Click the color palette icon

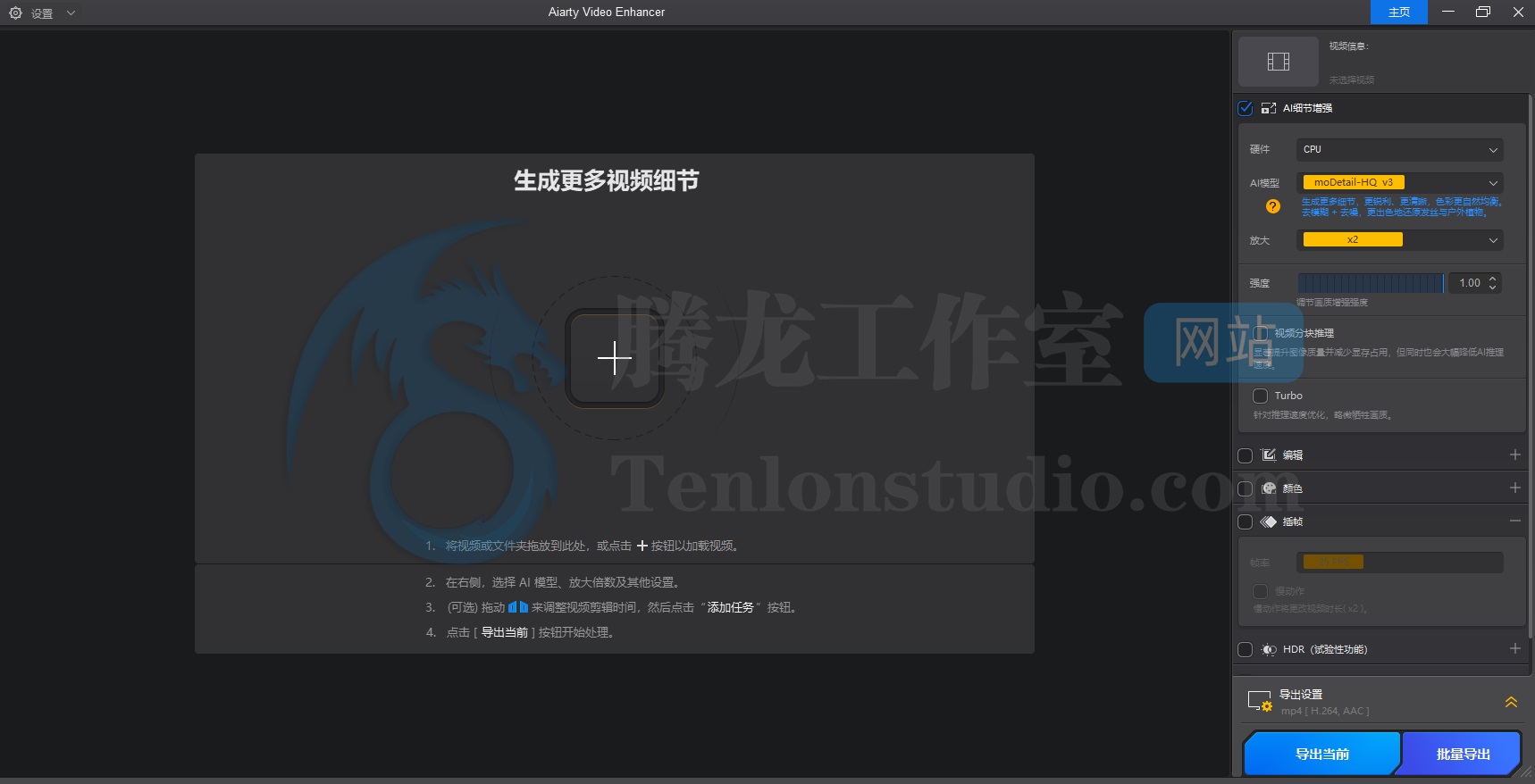tap(1269, 488)
